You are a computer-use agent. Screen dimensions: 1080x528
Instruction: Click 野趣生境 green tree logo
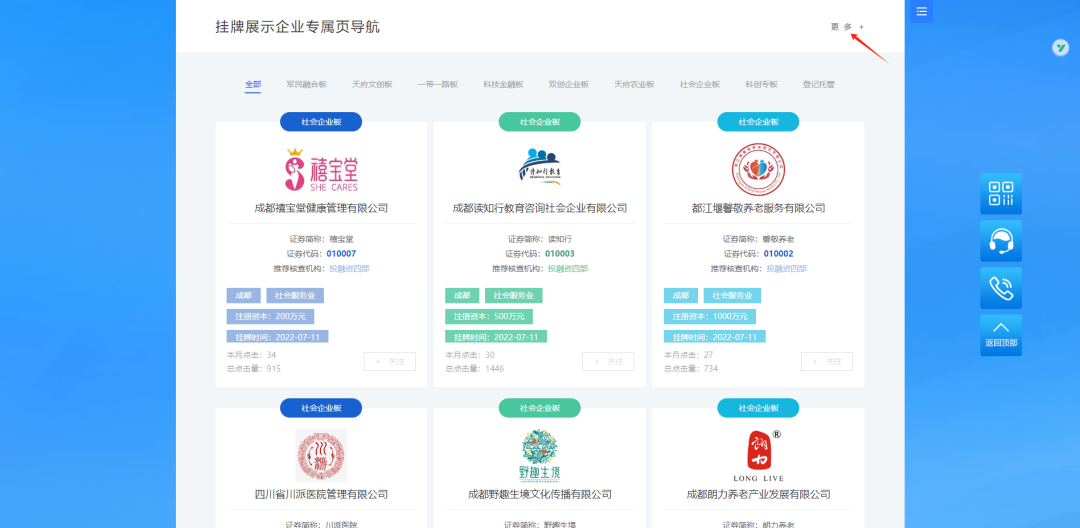pos(540,455)
